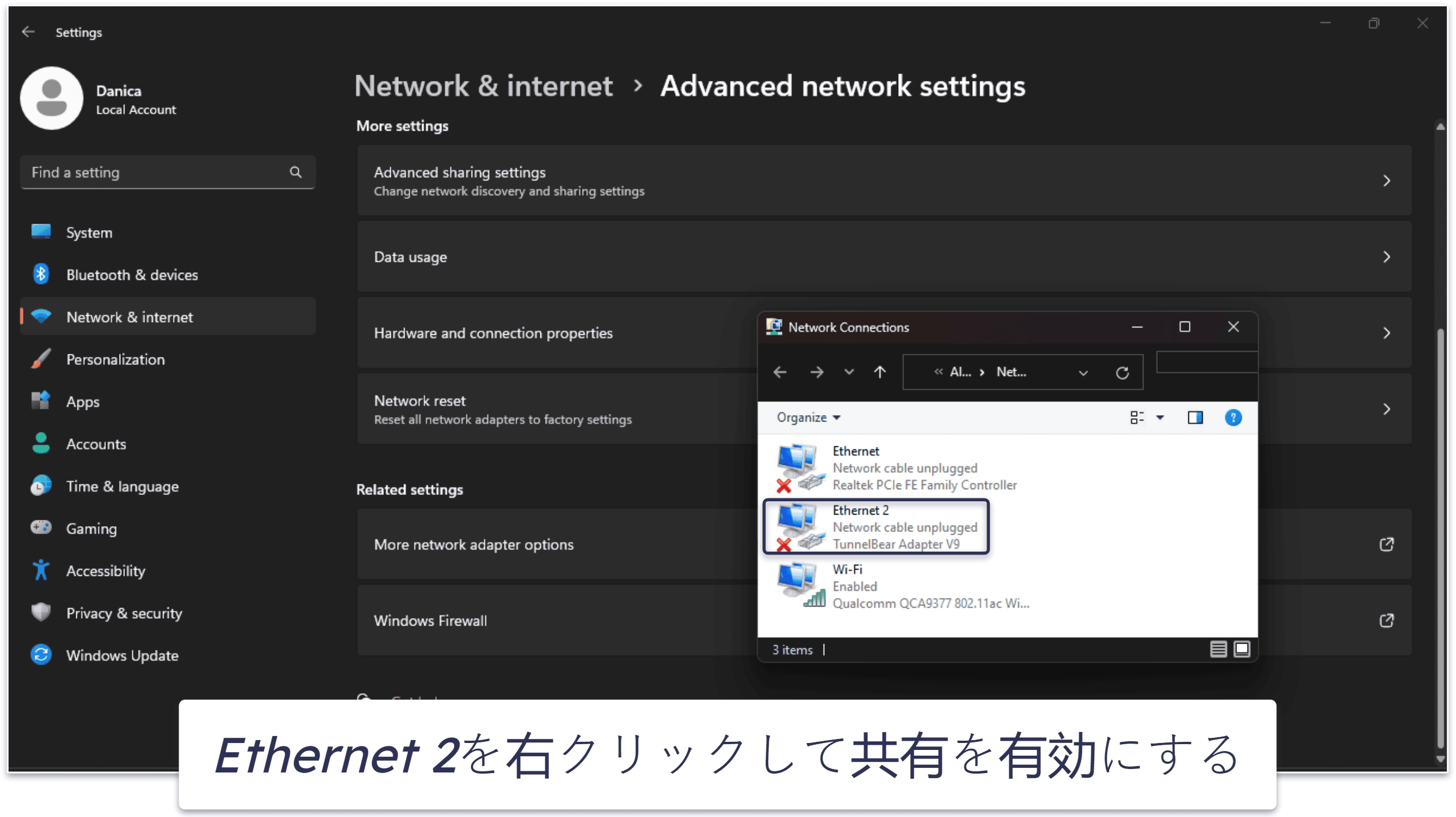The height and width of the screenshot is (817, 1456).
Task: Click the Al... breadcrumb in address bar
Action: point(960,372)
